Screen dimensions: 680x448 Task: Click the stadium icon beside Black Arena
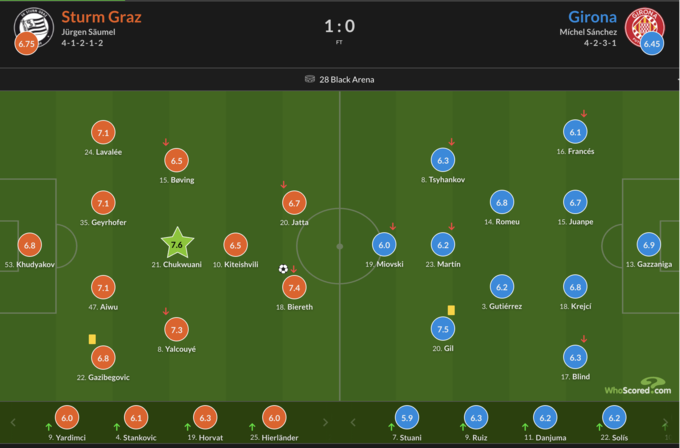pyautogui.click(x=310, y=79)
